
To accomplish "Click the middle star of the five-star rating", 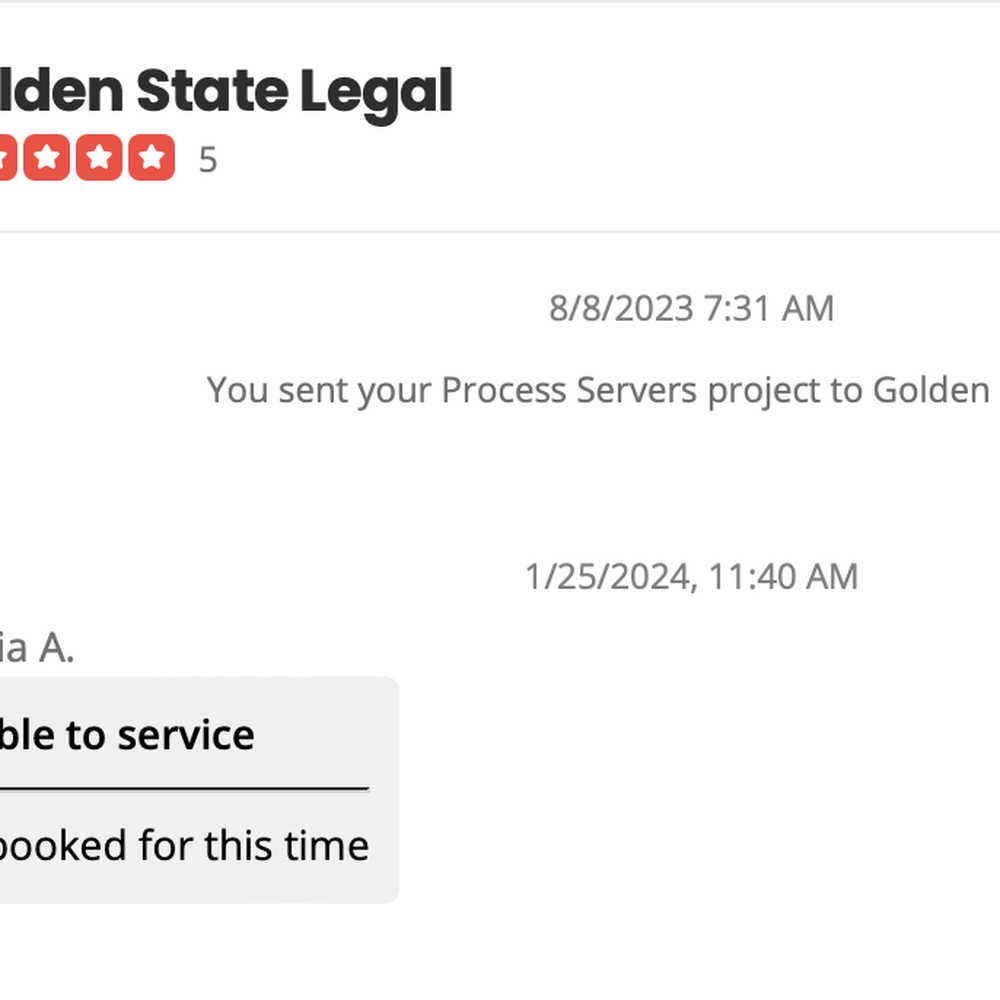I will (x=100, y=157).
